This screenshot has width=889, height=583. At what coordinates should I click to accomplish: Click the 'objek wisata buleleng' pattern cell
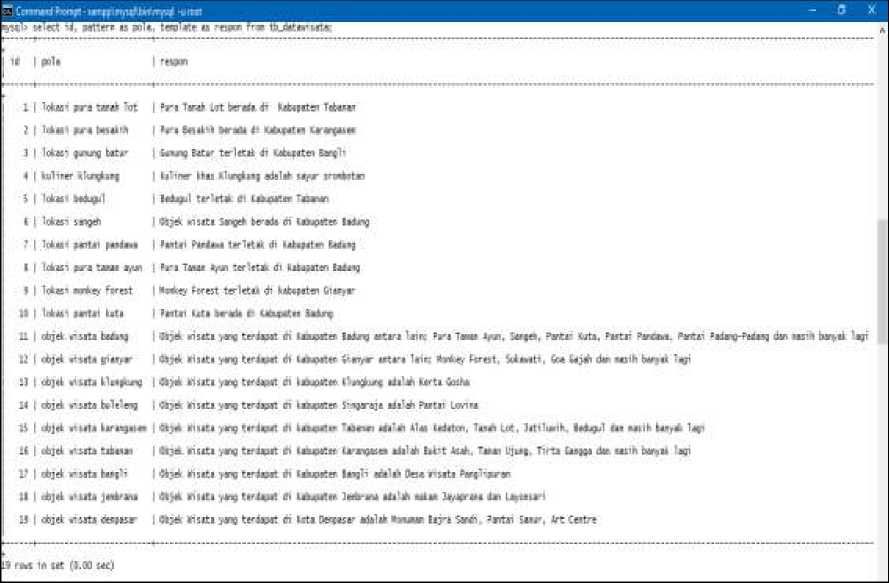pos(89,405)
